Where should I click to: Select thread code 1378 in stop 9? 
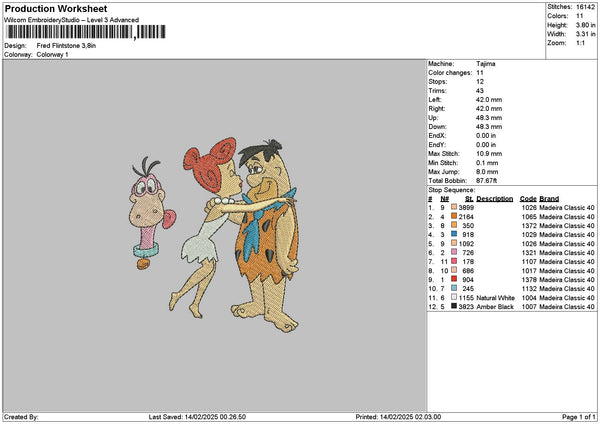529,280
